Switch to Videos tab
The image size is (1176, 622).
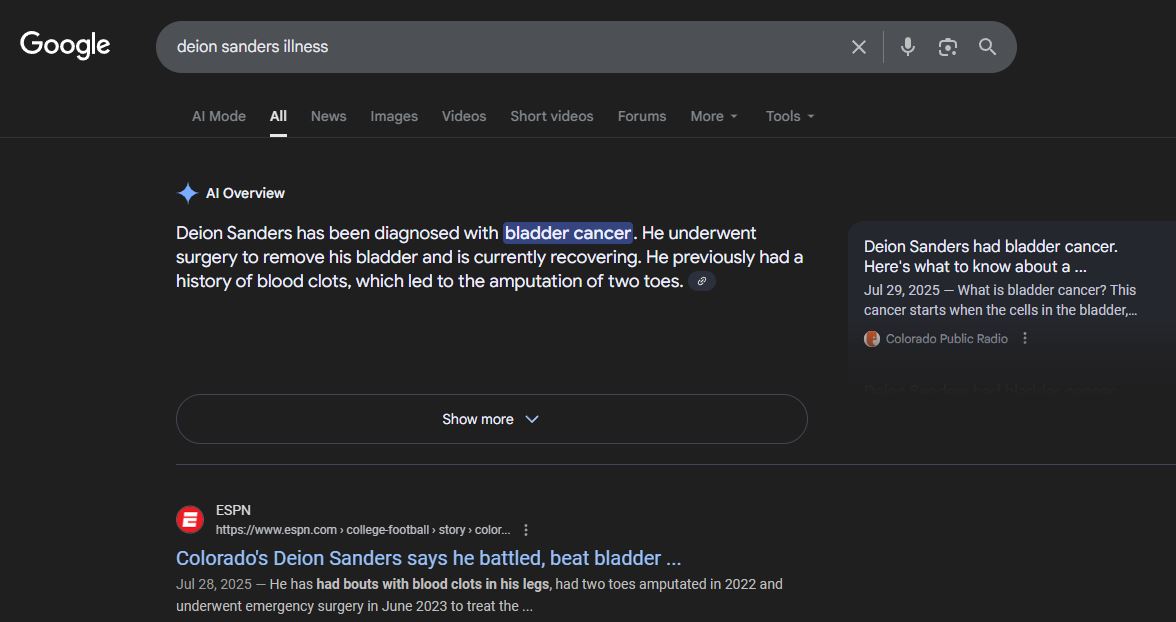click(x=464, y=116)
